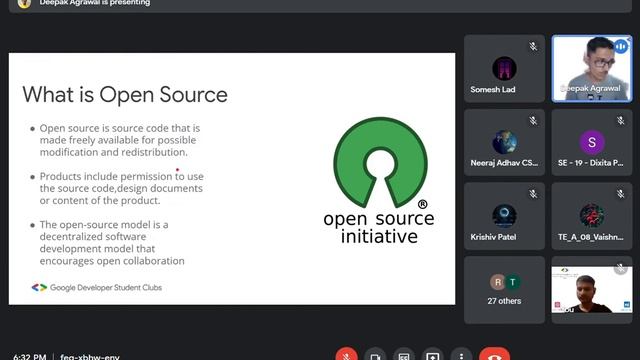Click TE_A_08_Vaishn participant avatar
Screen dimensions: 640x360
coord(592,216)
